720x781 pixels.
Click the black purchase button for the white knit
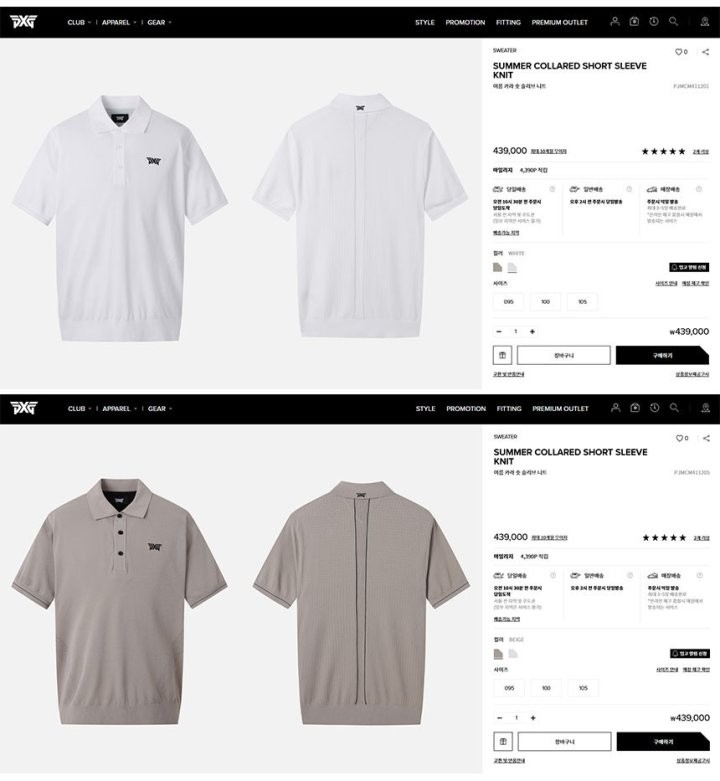pyautogui.click(x=662, y=355)
